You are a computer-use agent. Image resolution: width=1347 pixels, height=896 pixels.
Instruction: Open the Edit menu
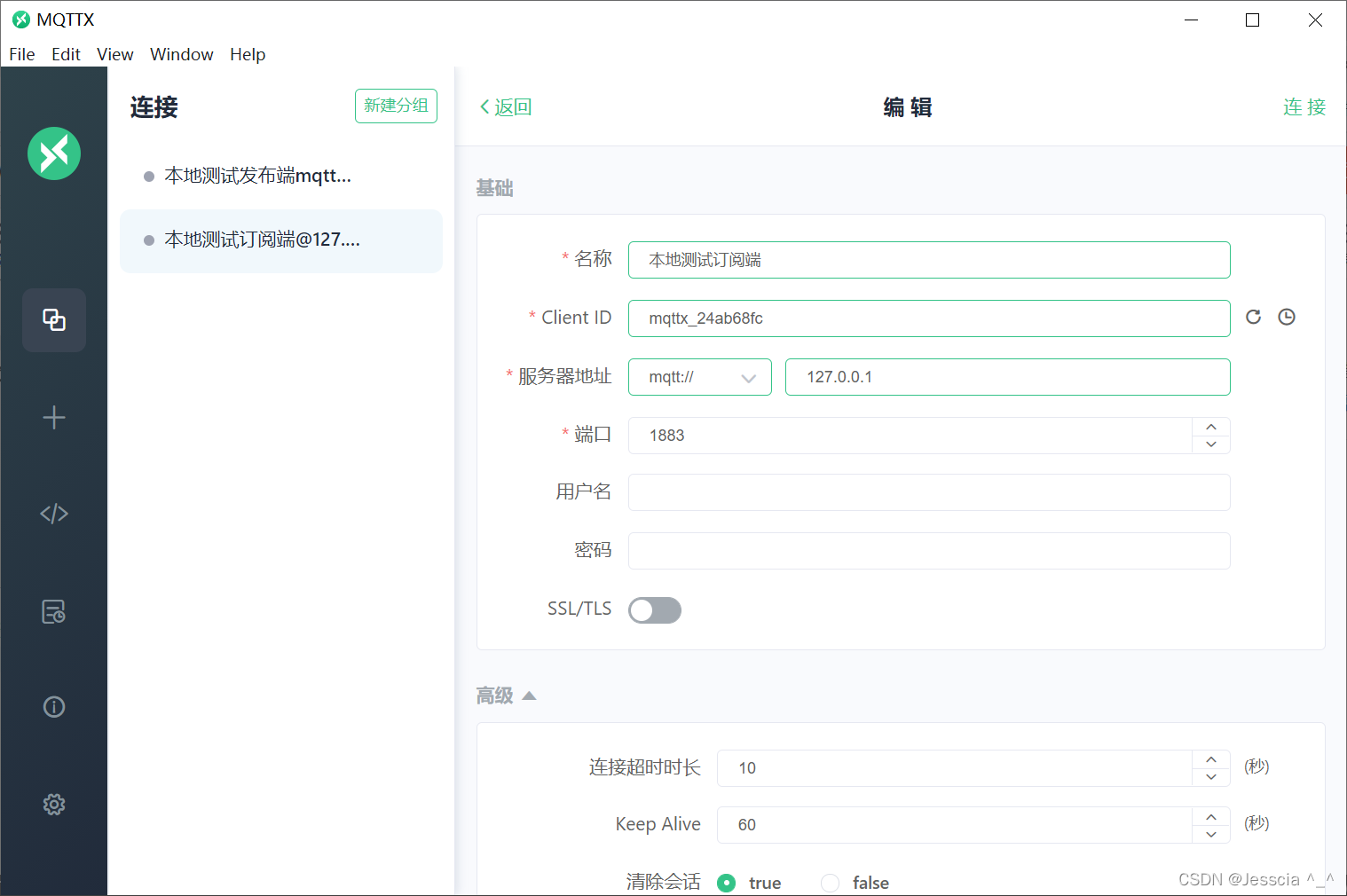tap(66, 54)
